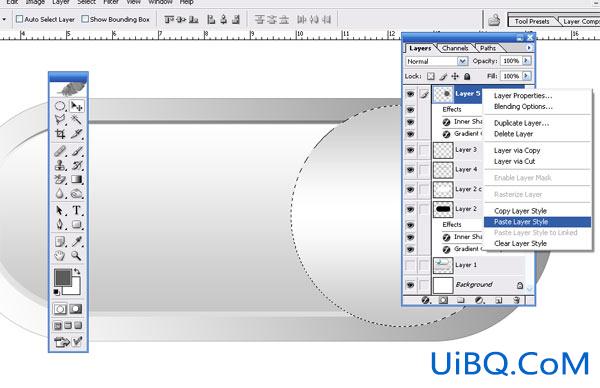The image size is (600, 388).
Task: Expand the Opacity slider arrow
Action: coord(527,60)
